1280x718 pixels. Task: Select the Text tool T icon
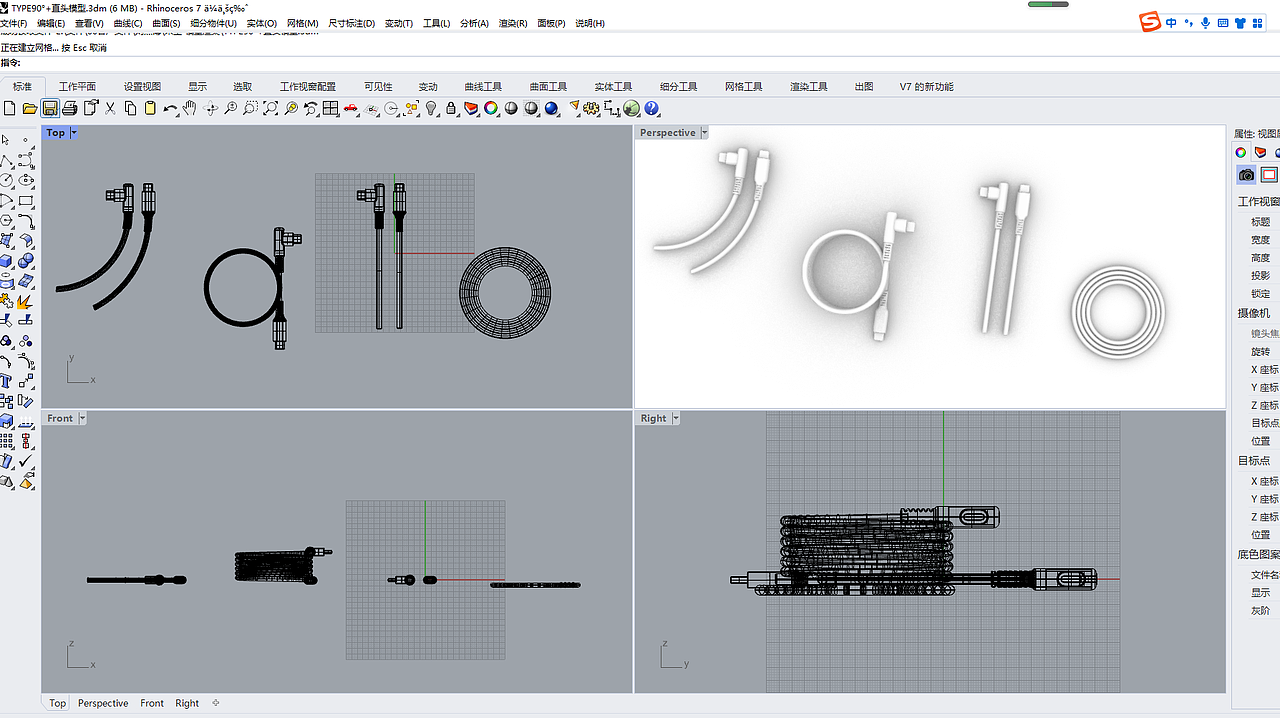[x=6, y=381]
